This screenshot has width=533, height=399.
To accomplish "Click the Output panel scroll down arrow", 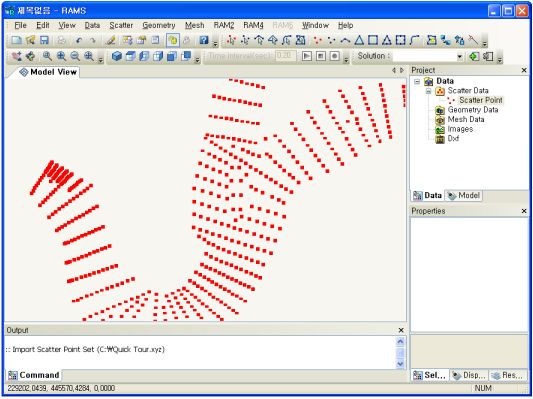I will [400, 364].
